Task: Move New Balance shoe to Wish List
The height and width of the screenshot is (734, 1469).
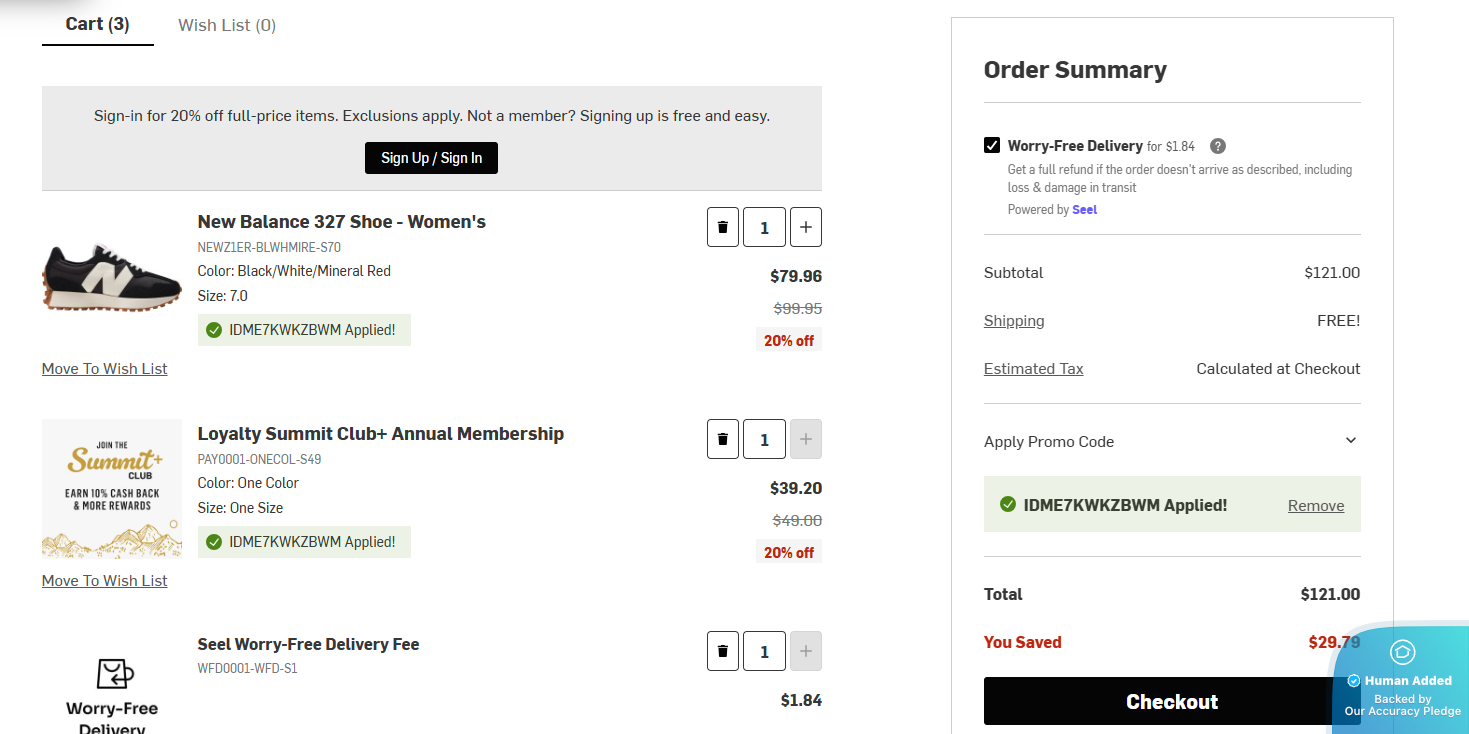Action: 105,369
